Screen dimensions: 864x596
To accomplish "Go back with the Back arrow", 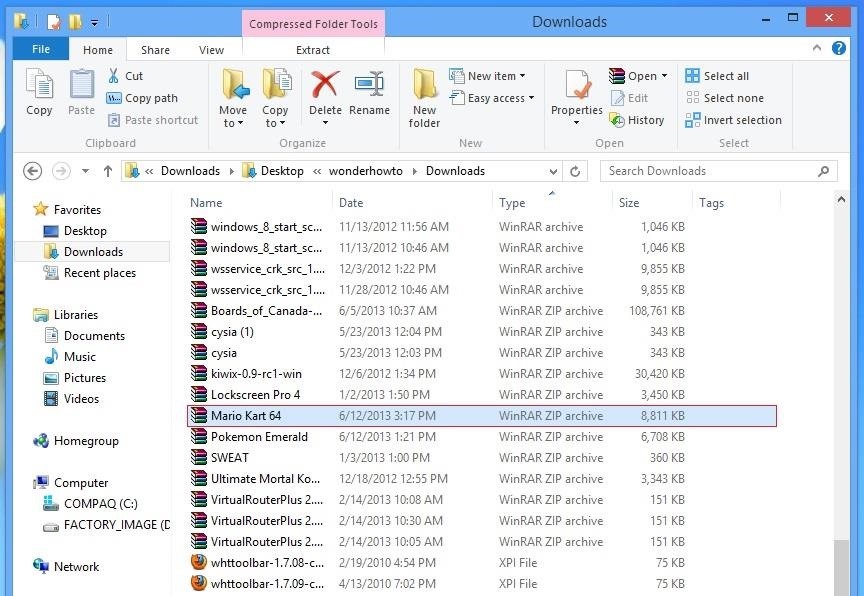I will [x=33, y=171].
